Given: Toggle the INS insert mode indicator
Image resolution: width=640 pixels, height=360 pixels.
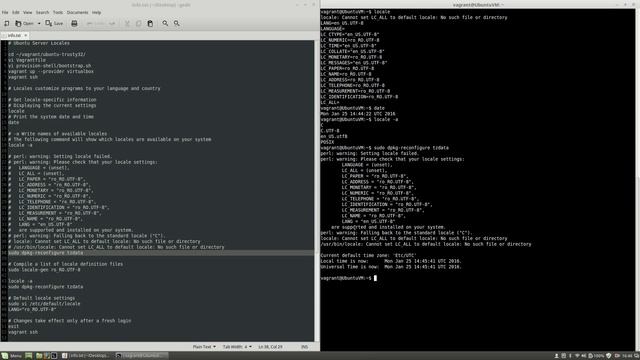Looking at the screenshot, I should [304, 347].
